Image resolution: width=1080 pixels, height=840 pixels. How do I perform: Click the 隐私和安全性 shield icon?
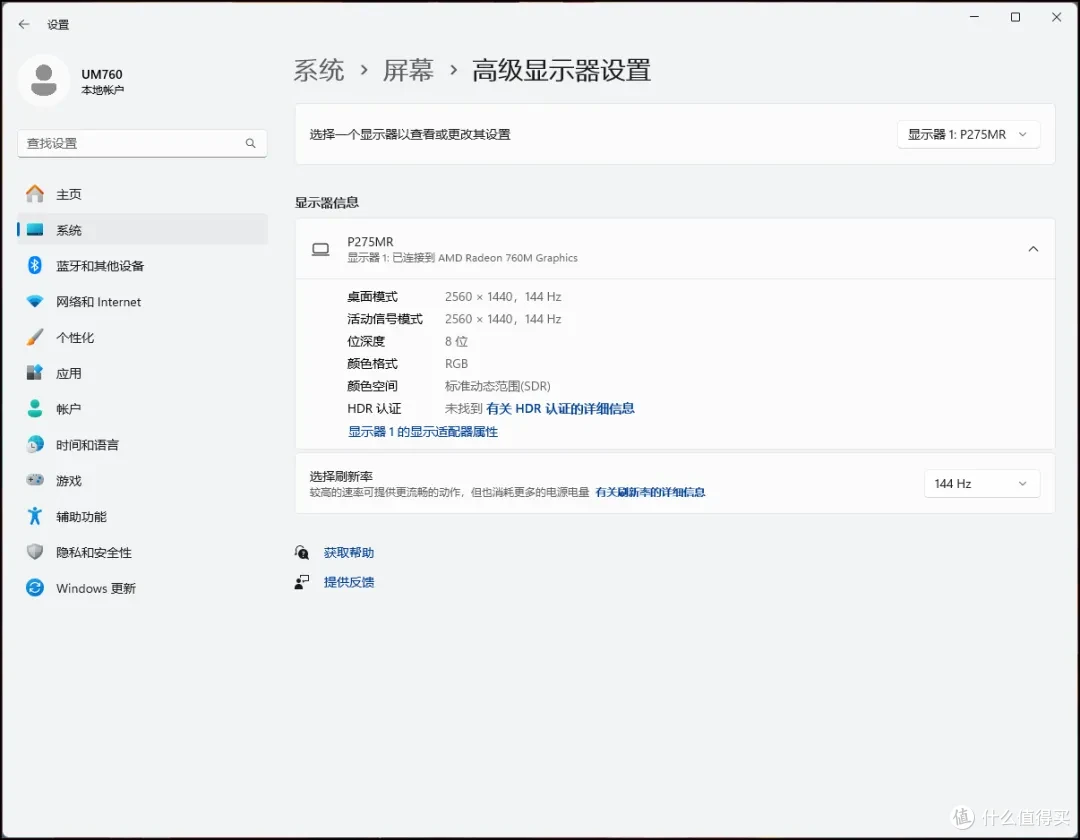[35, 552]
